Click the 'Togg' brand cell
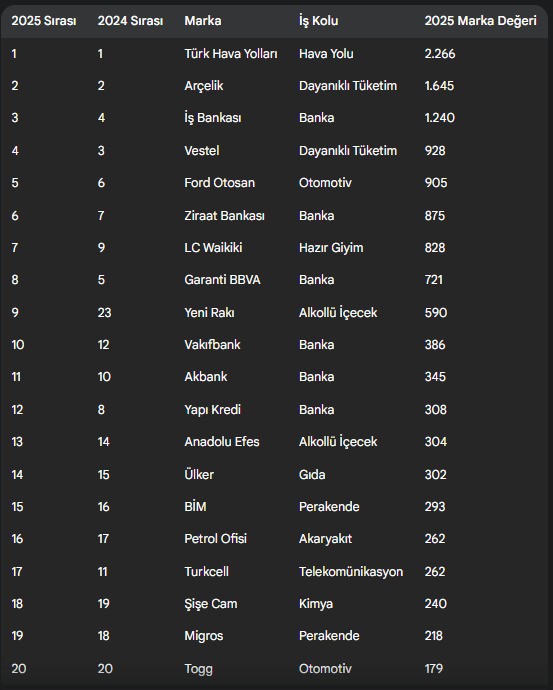 [198, 669]
